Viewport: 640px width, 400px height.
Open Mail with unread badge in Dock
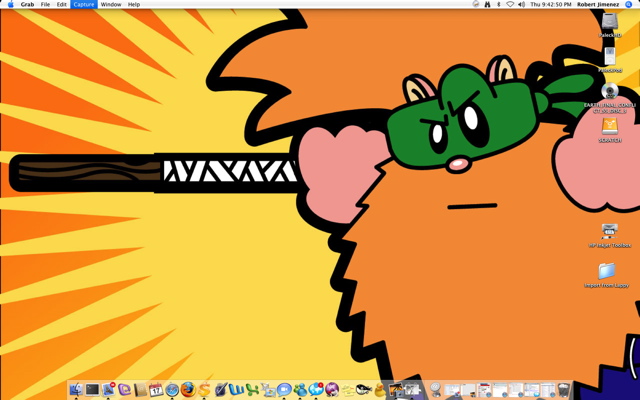[x=108, y=390]
